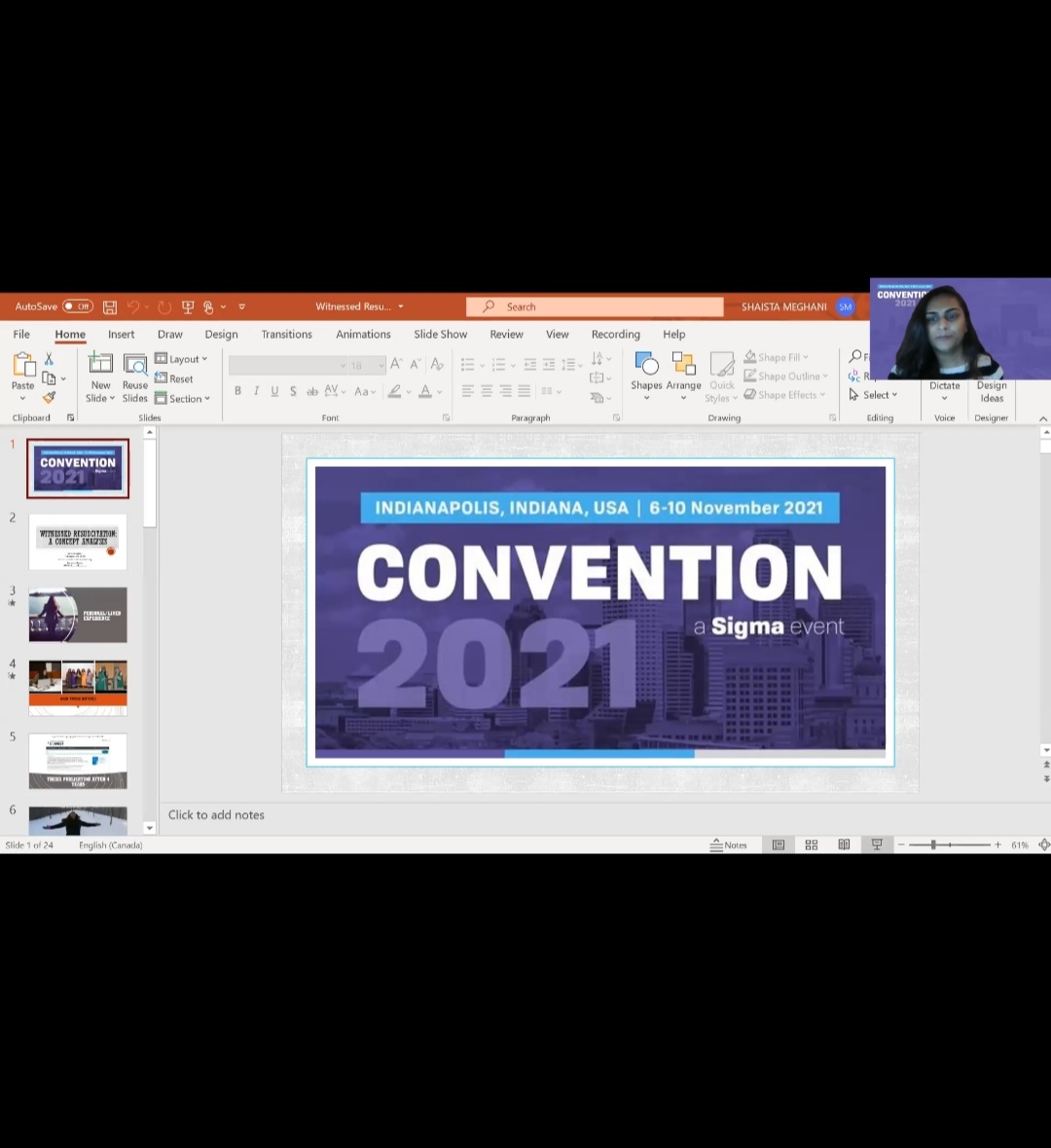Viewport: 1051px width, 1148px height.
Task: Click the zoom in plus button
Action: (997, 844)
